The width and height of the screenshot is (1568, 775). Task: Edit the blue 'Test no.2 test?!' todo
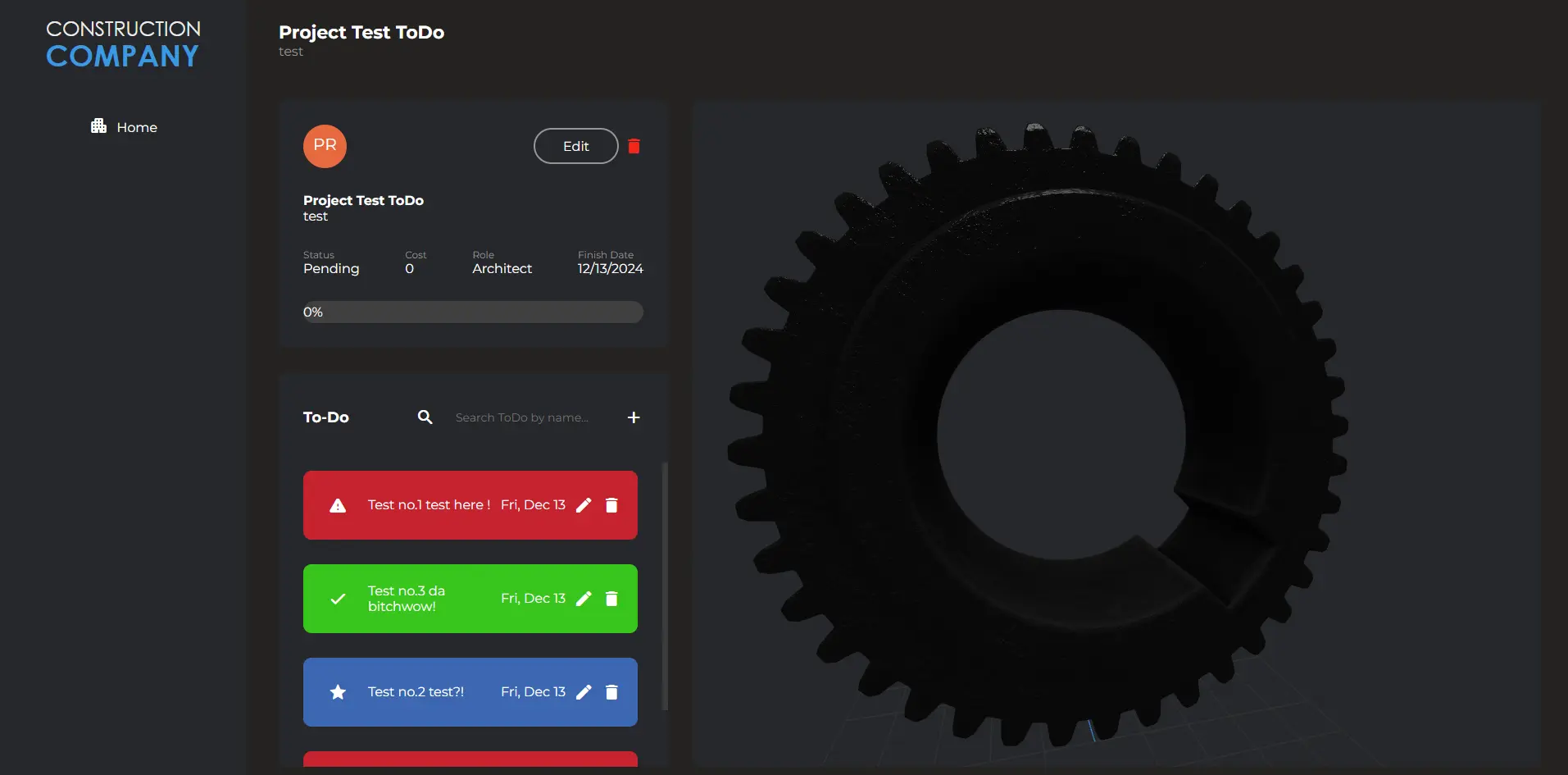(584, 692)
